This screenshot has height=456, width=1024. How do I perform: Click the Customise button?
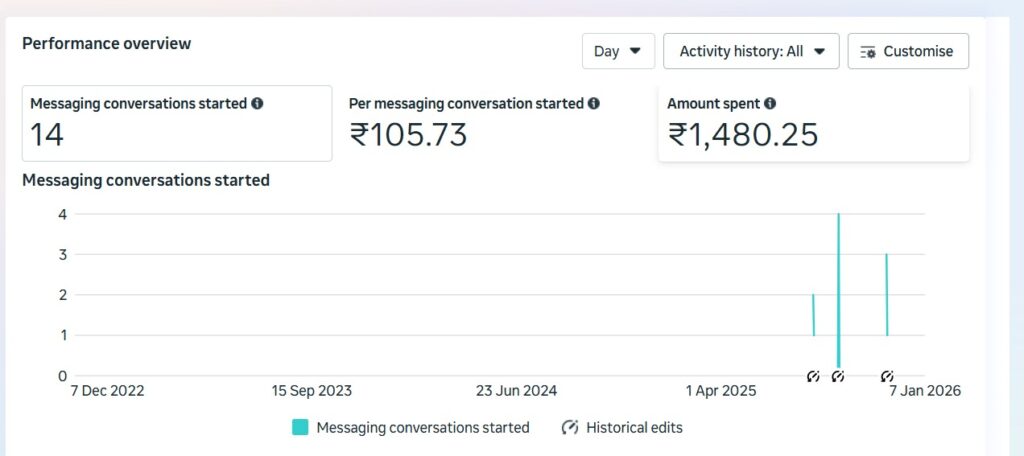pyautogui.click(x=908, y=51)
